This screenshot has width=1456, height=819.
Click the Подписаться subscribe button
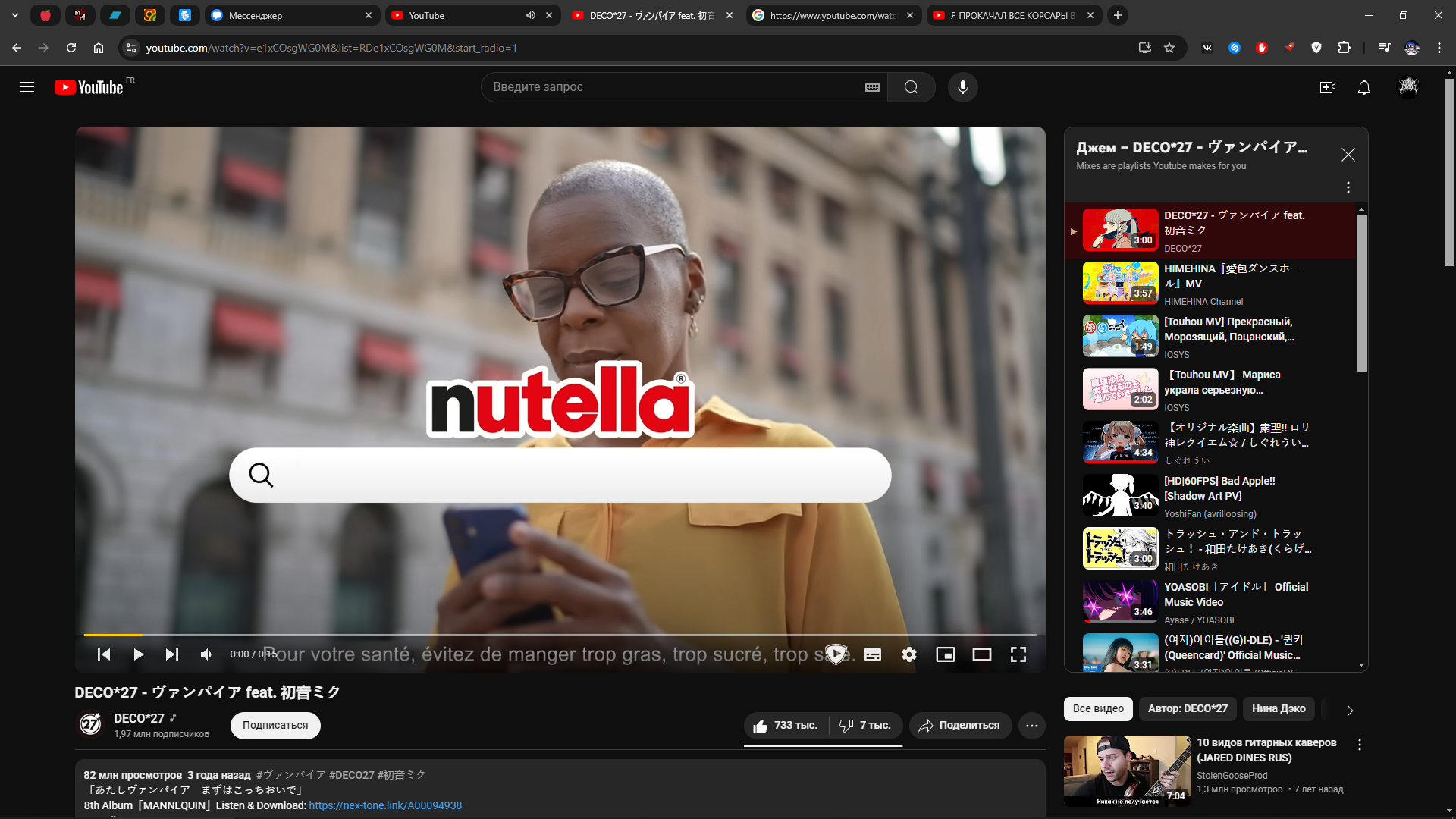[275, 725]
